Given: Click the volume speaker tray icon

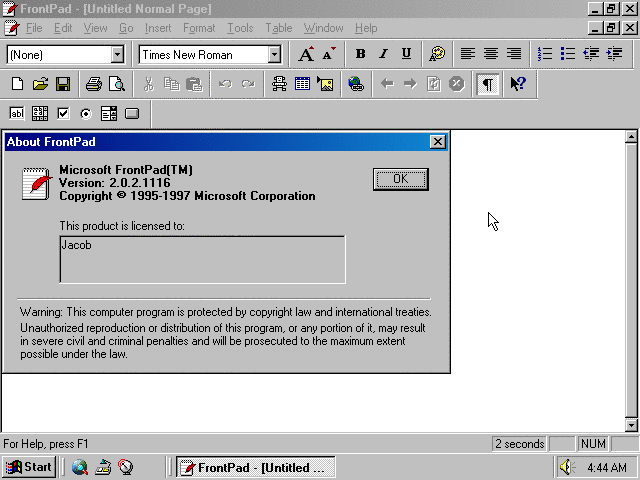Looking at the screenshot, I should [x=567, y=467].
